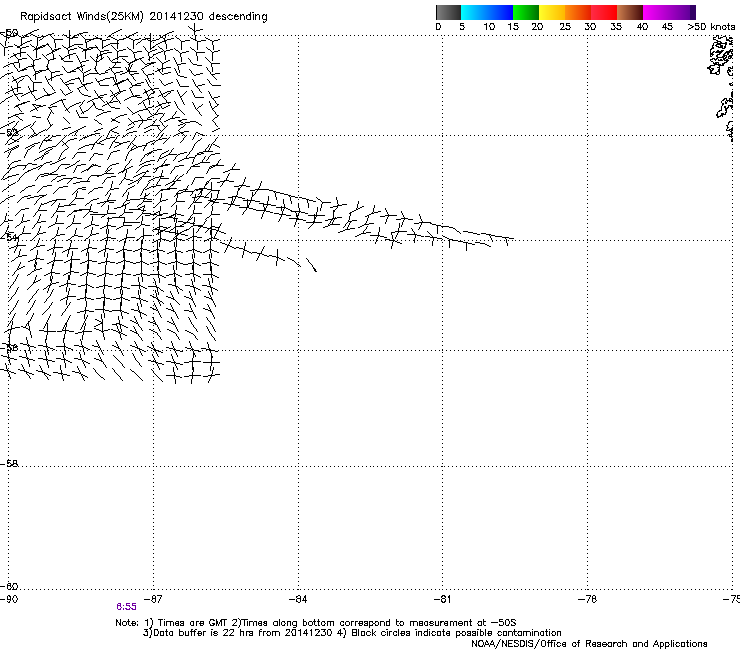Image resolution: width=740 pixels, height=650 pixels.
Task: Click the -84 longitude axis label
Action: coord(298,599)
